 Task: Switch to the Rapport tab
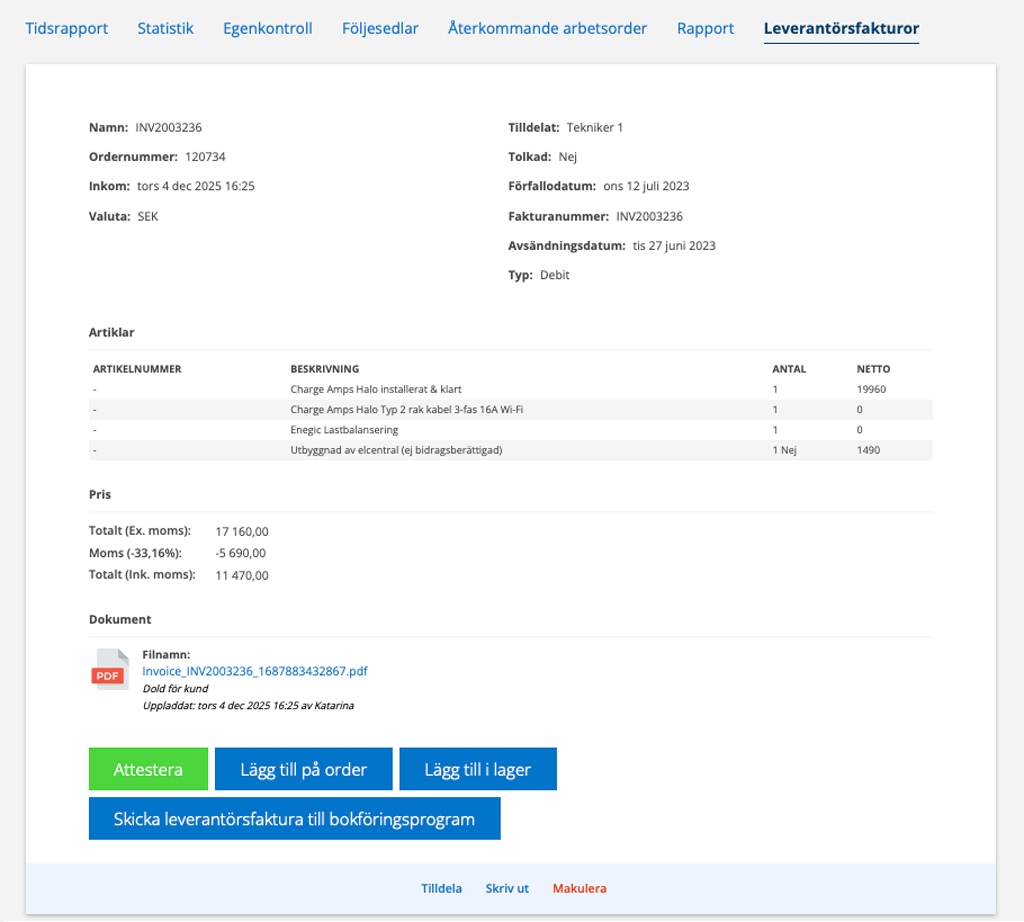point(705,28)
